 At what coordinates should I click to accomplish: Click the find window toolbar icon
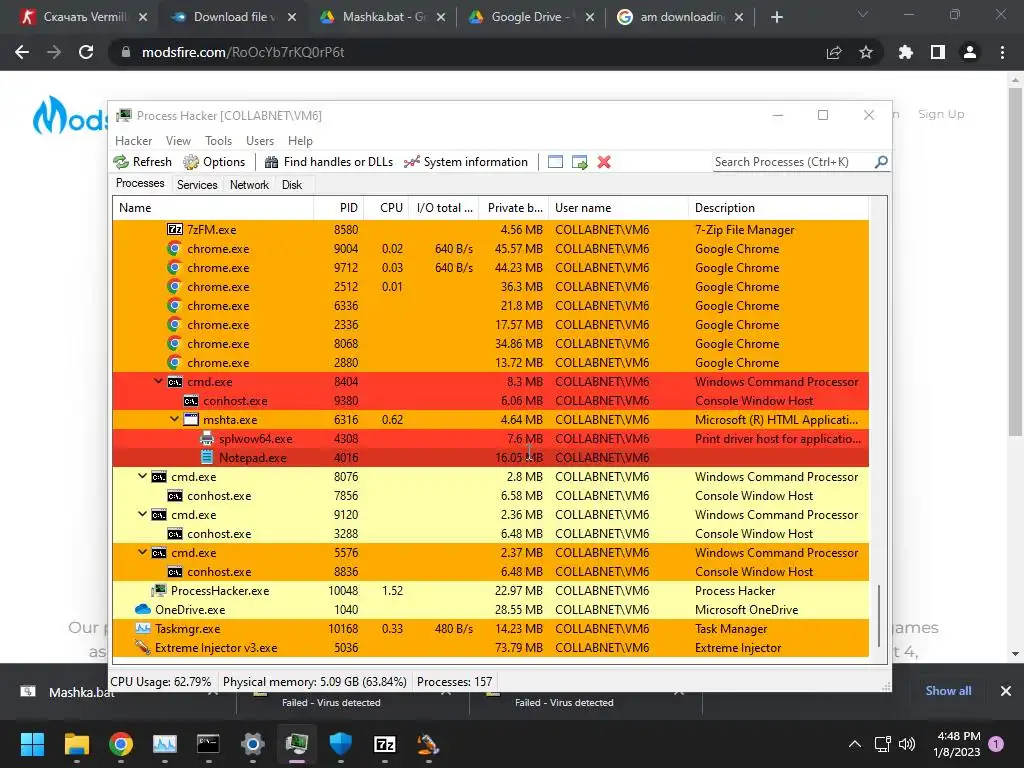click(555, 162)
